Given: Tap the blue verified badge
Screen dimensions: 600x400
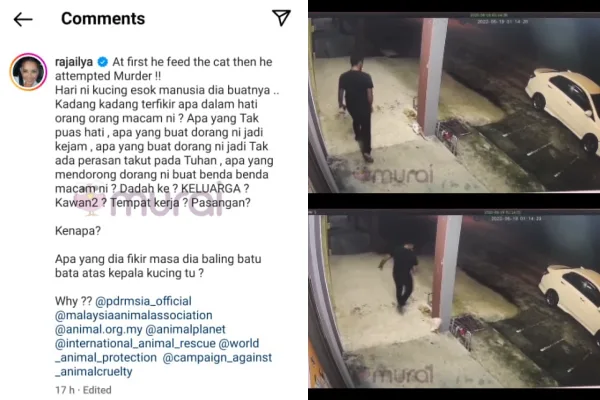Looking at the screenshot, I should coord(102,62).
